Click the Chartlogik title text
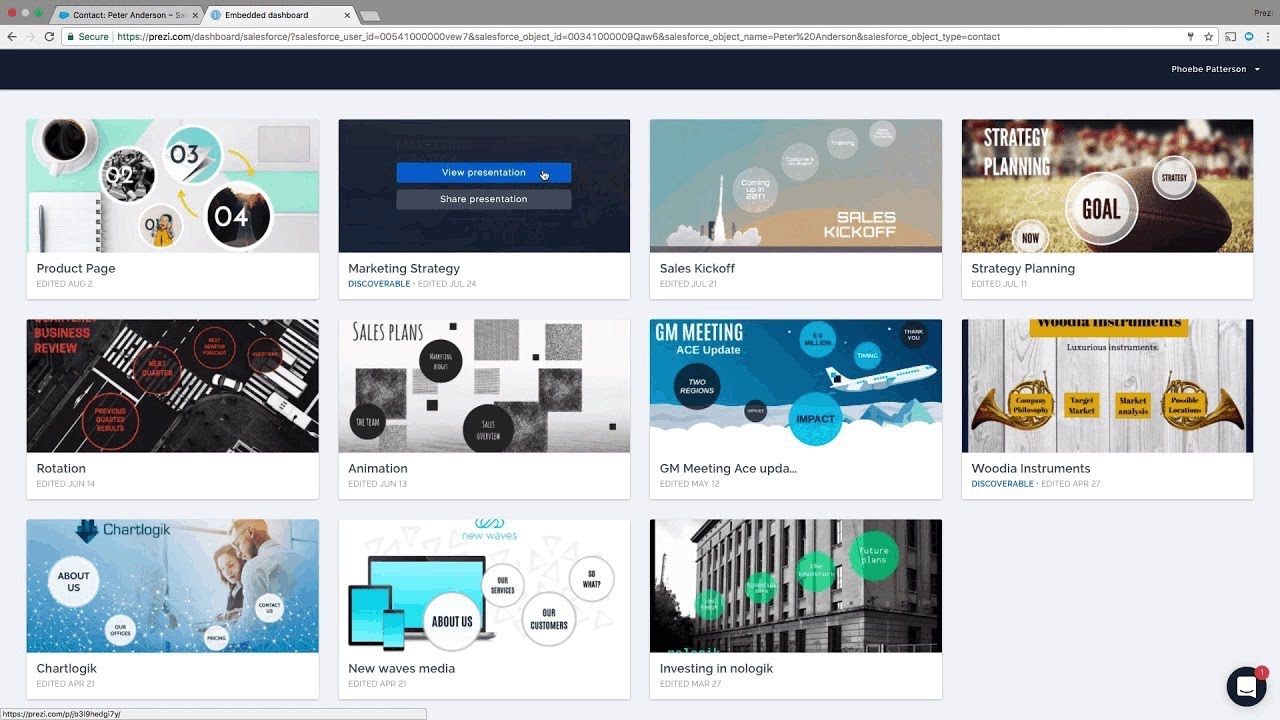The height and width of the screenshot is (720, 1280). [x=67, y=669]
